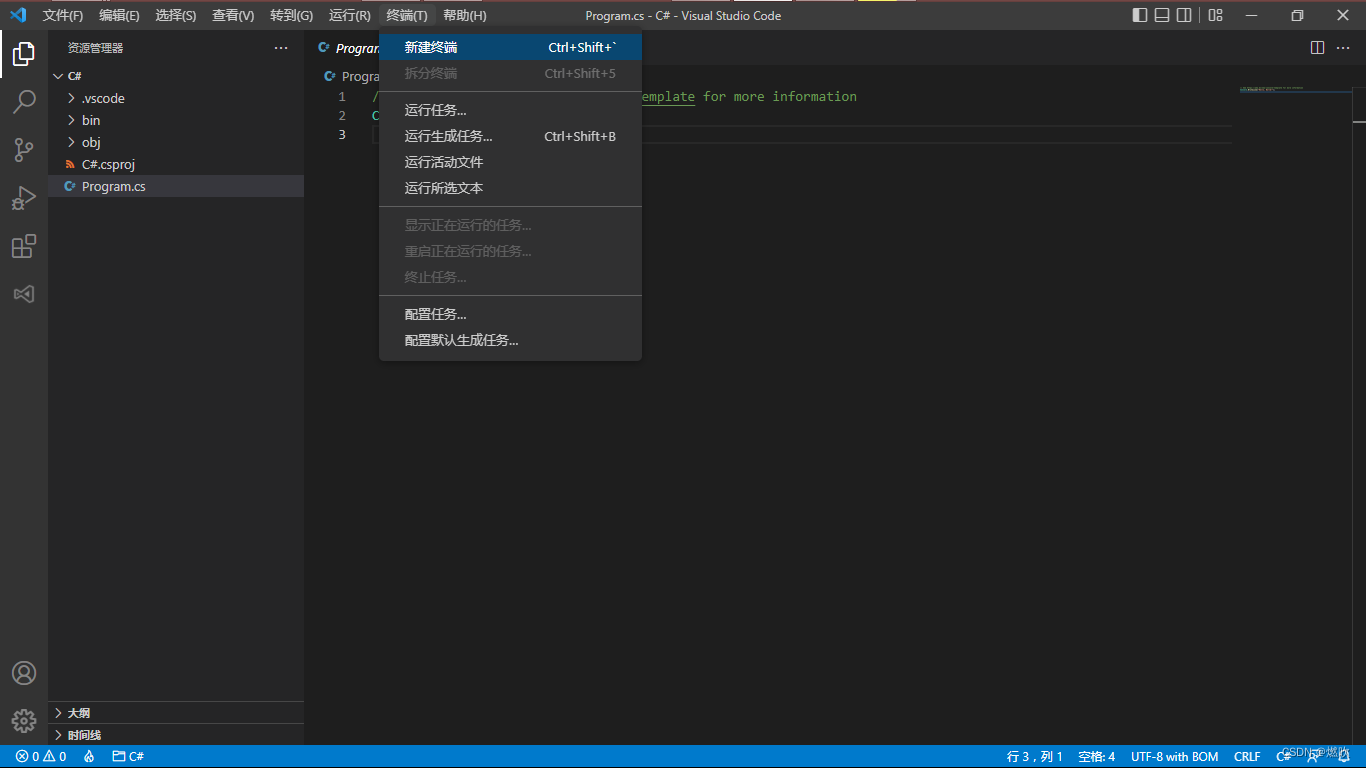Click indentation setting 空格: 4

pos(1096,757)
